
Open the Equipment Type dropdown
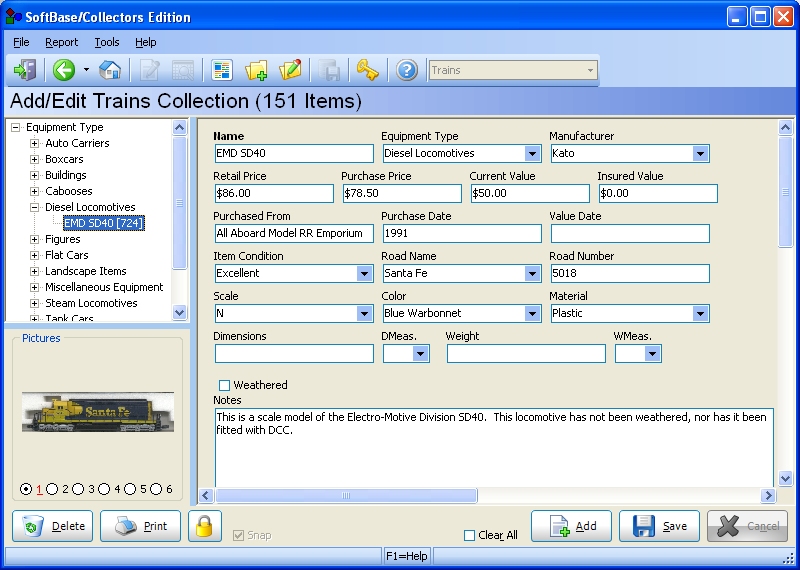coord(532,153)
